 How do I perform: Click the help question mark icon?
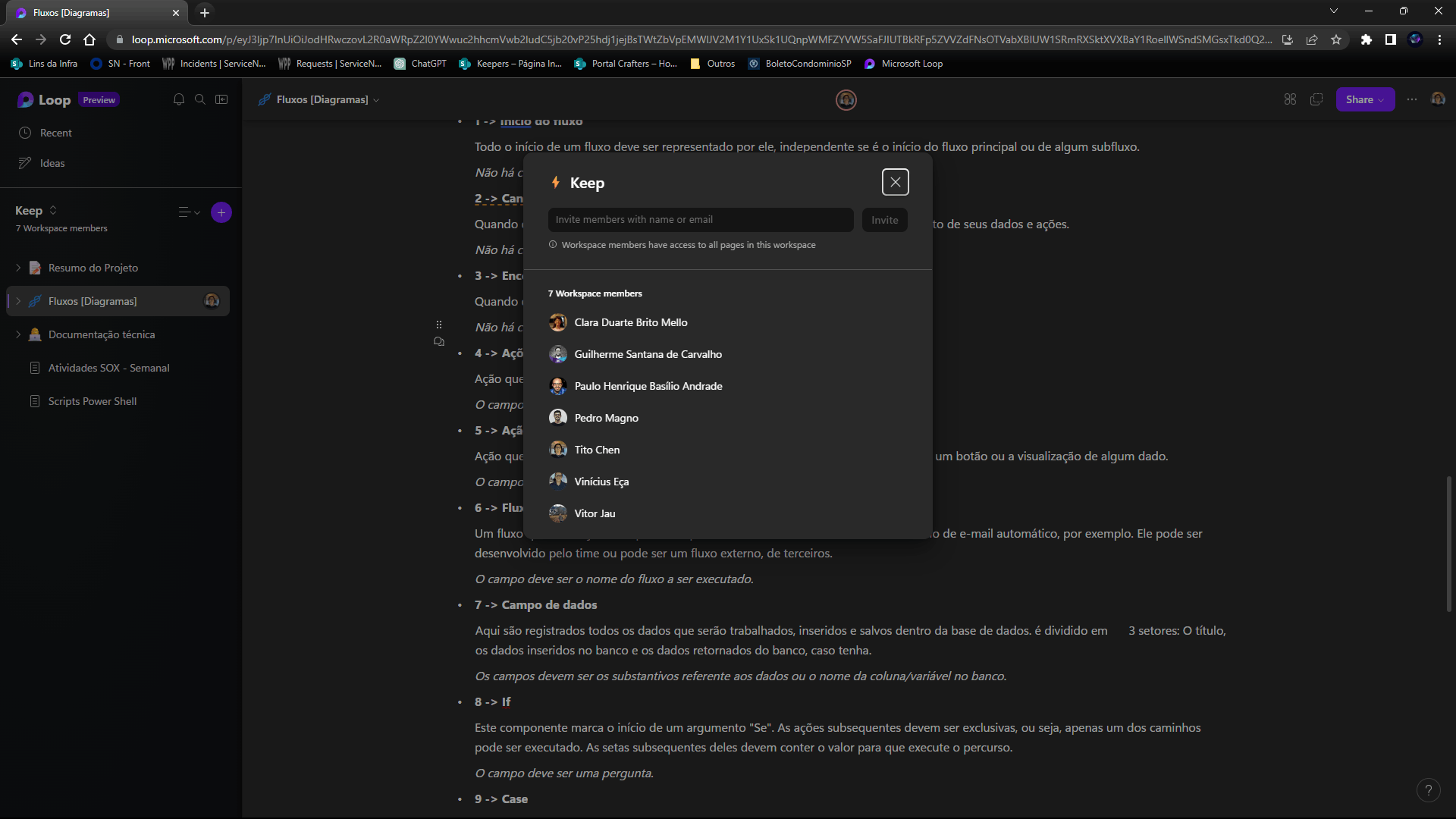[x=1428, y=790]
